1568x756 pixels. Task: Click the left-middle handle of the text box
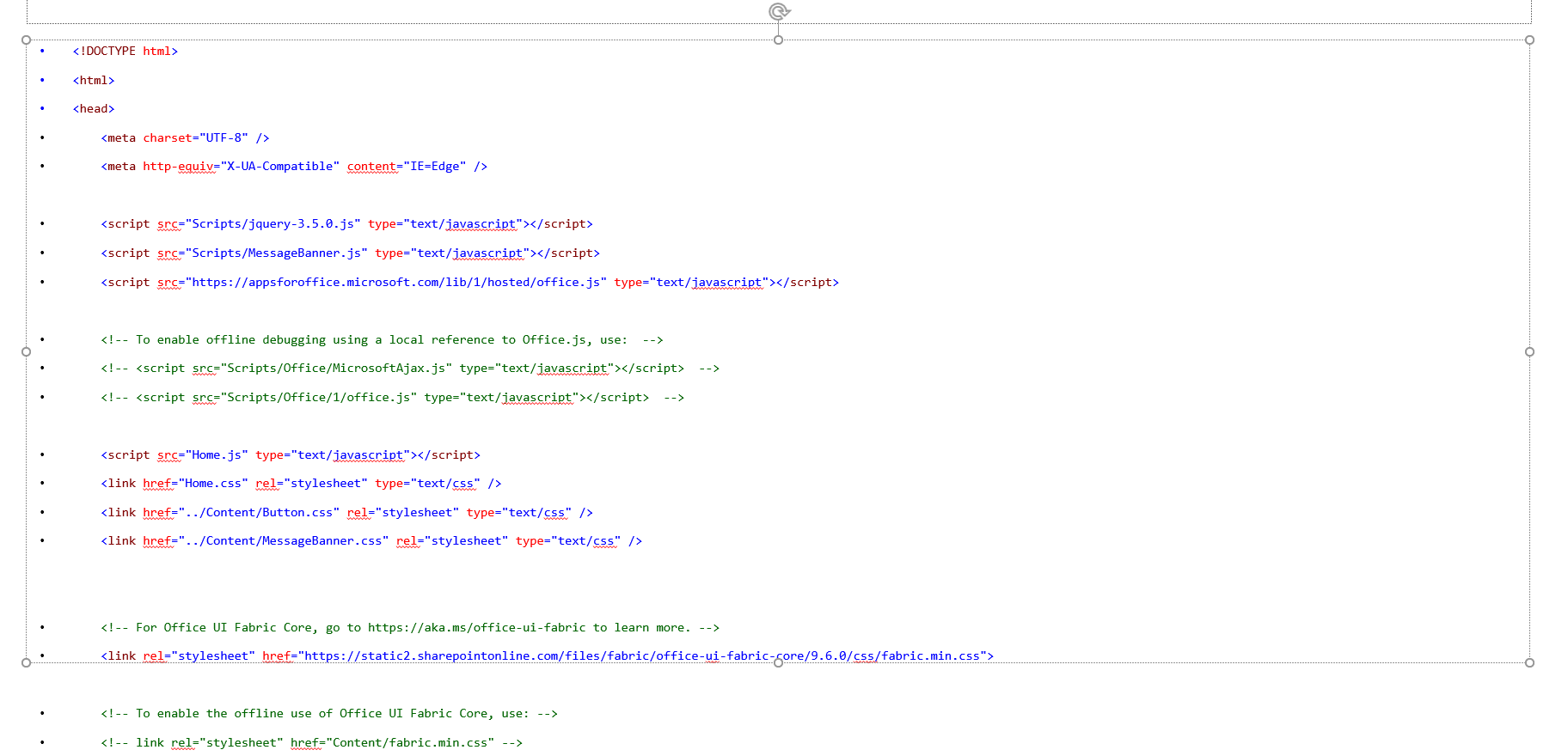tap(26, 351)
